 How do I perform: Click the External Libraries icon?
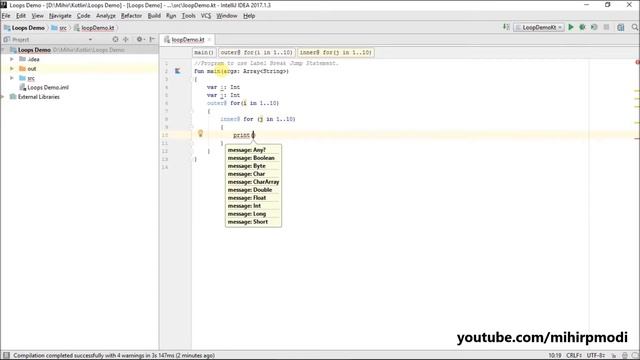pyautogui.click(x=13, y=97)
